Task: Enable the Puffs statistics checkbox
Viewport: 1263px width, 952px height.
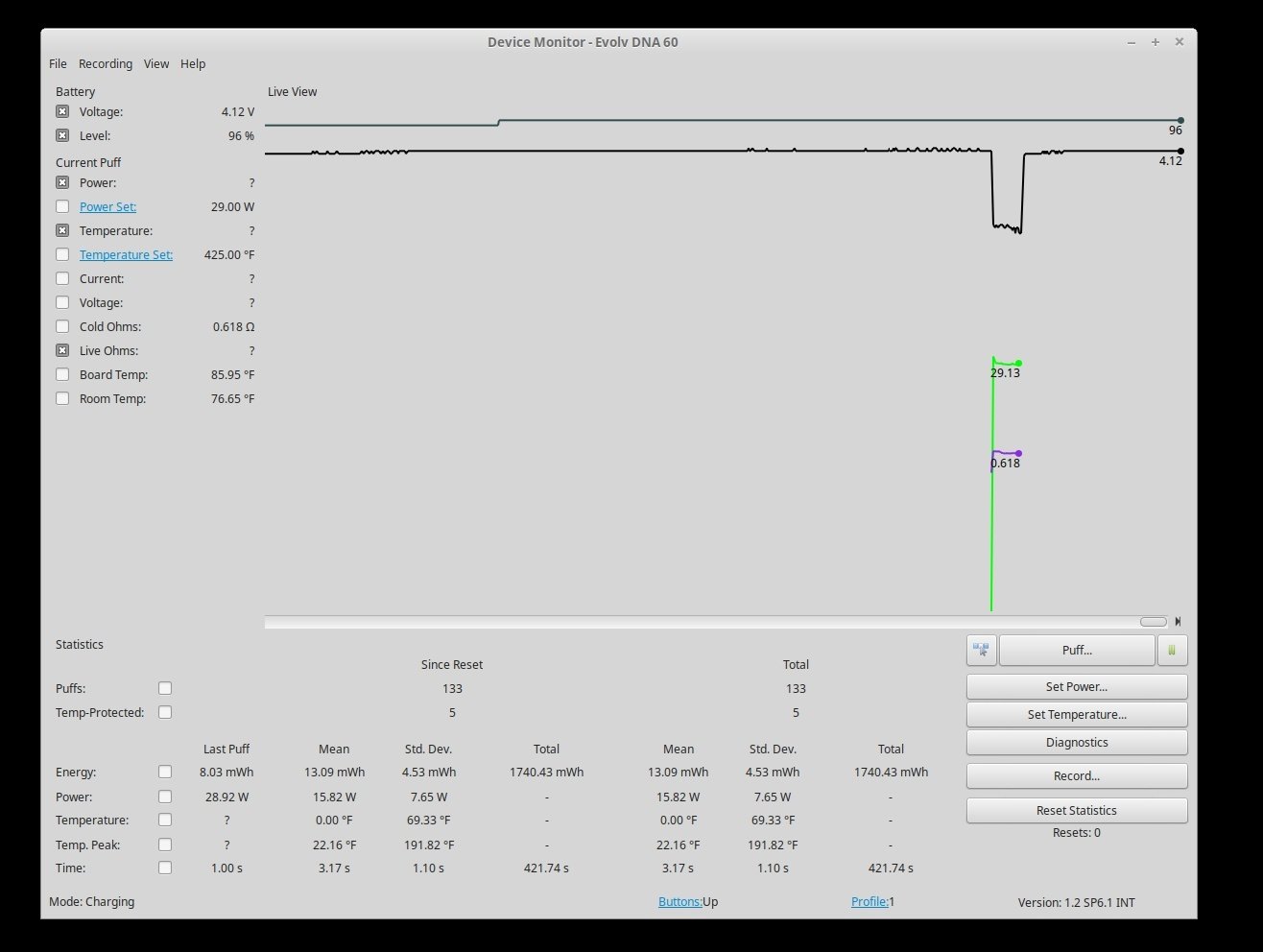Action: 165,688
